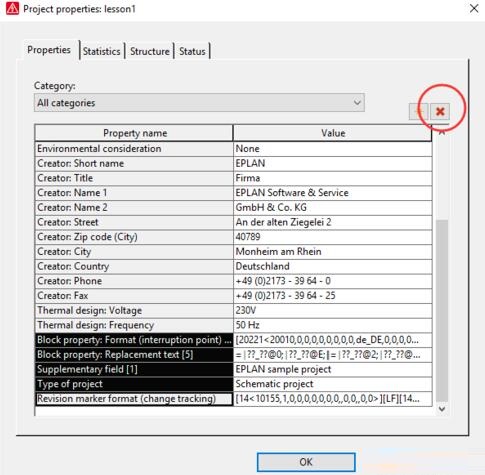The image size is (485, 475).
Task: Select the Creator: Short name property
Action: [x=134, y=163]
